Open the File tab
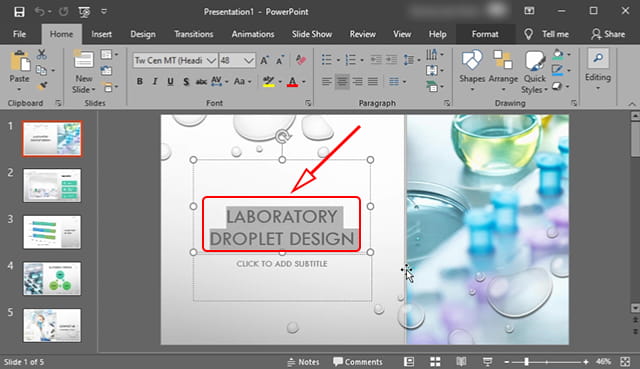Image resolution: width=640 pixels, height=369 pixels. (x=19, y=34)
